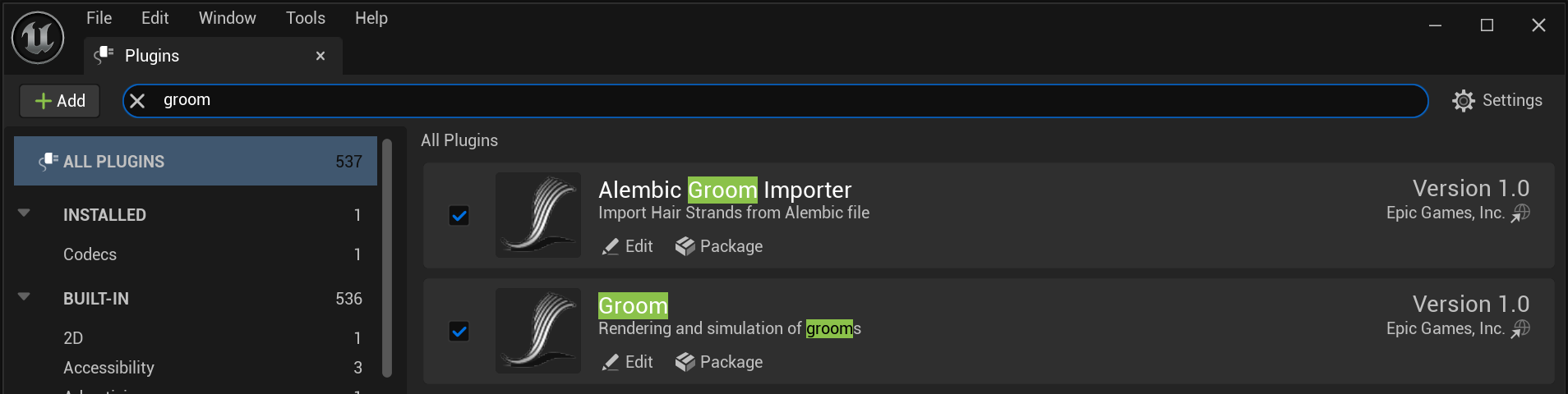Click the Alembic Groom Importer plugin thumbnail
The height and width of the screenshot is (394, 1568).
pyautogui.click(x=538, y=215)
